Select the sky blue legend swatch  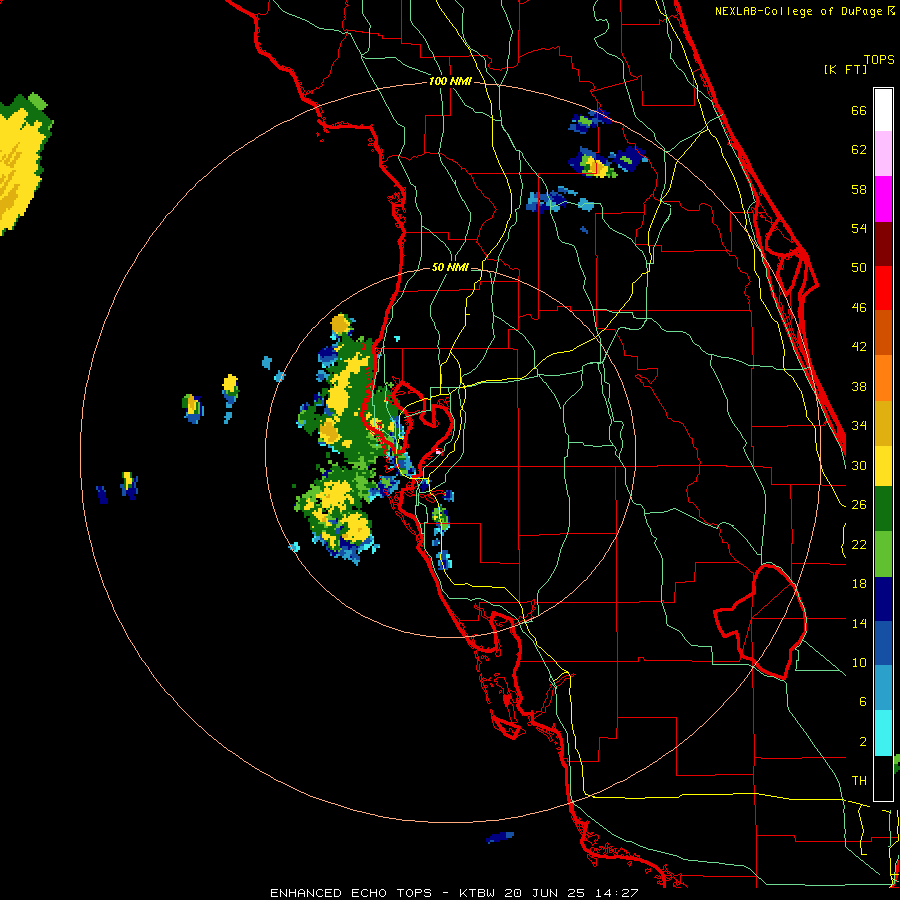pyautogui.click(x=883, y=688)
